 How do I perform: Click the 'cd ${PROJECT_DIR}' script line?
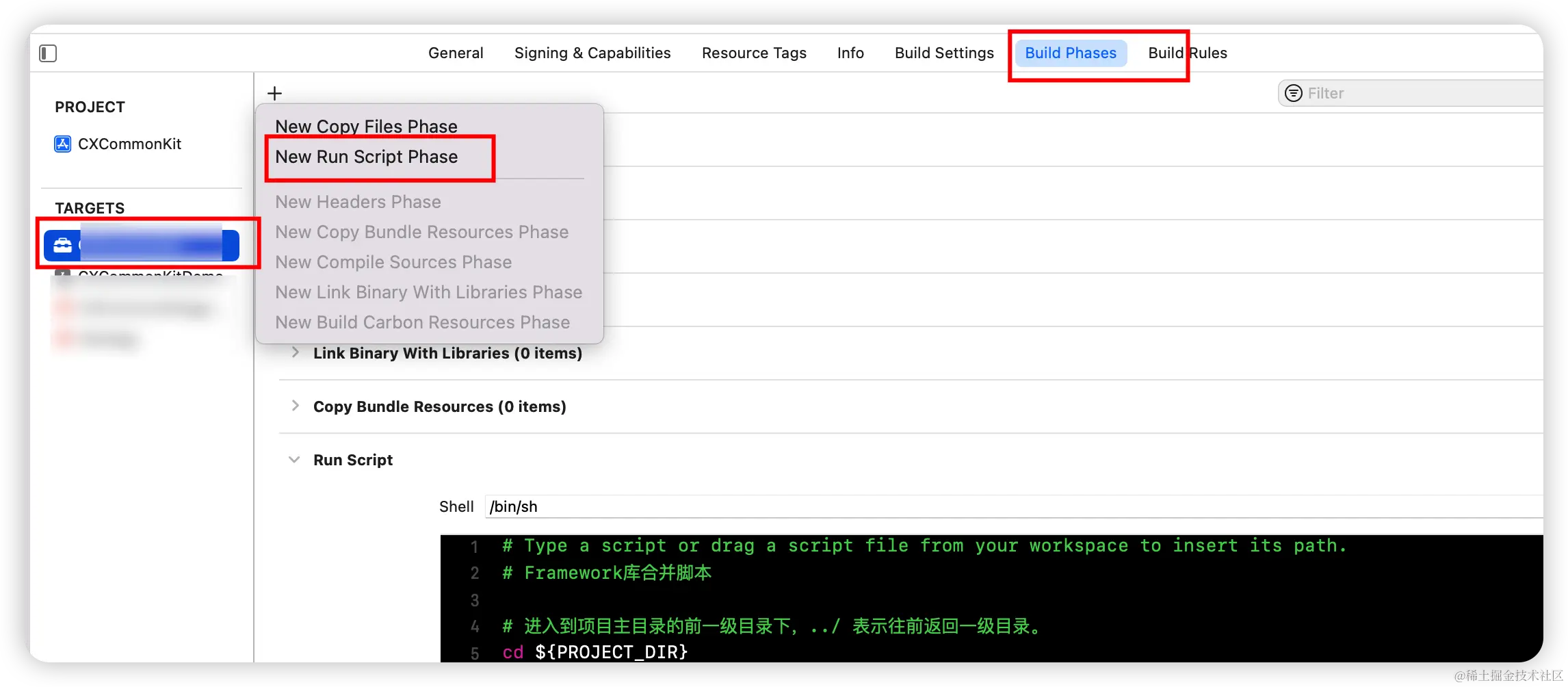[x=594, y=652]
